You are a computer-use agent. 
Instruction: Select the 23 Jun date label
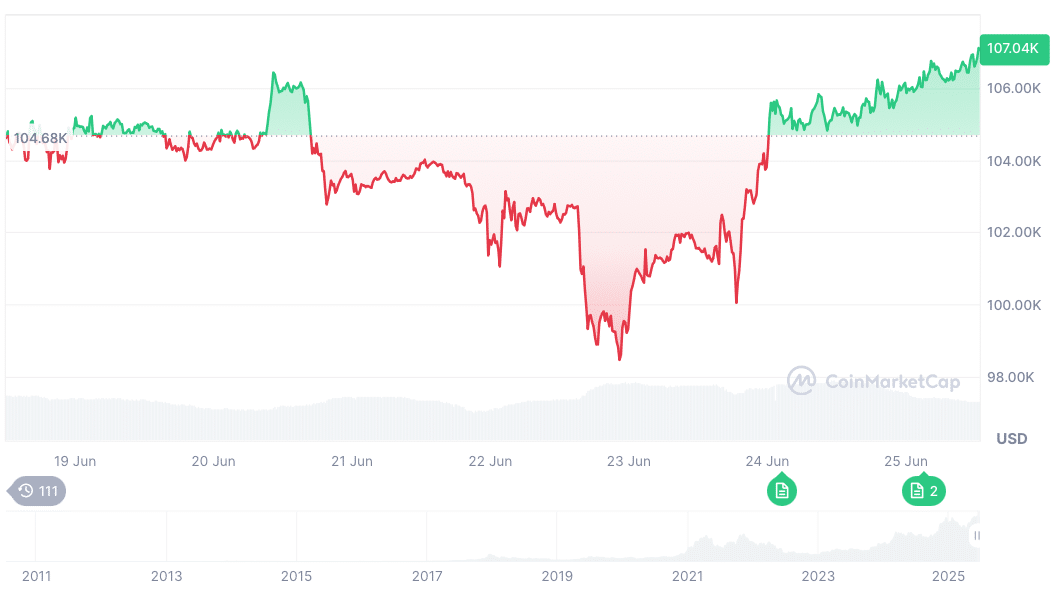(x=629, y=461)
